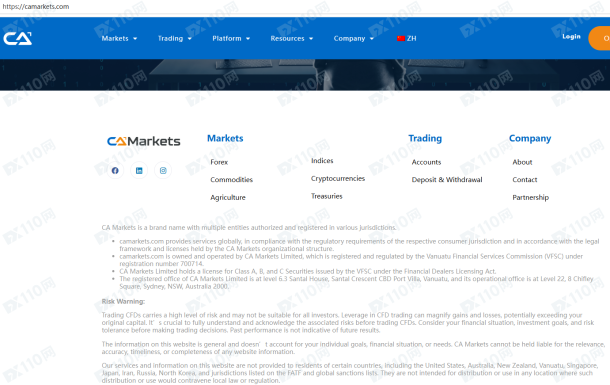Image resolution: width=610 pixels, height=385 pixels.
Task: Expand the Markets dropdown menu
Action: tap(119, 38)
